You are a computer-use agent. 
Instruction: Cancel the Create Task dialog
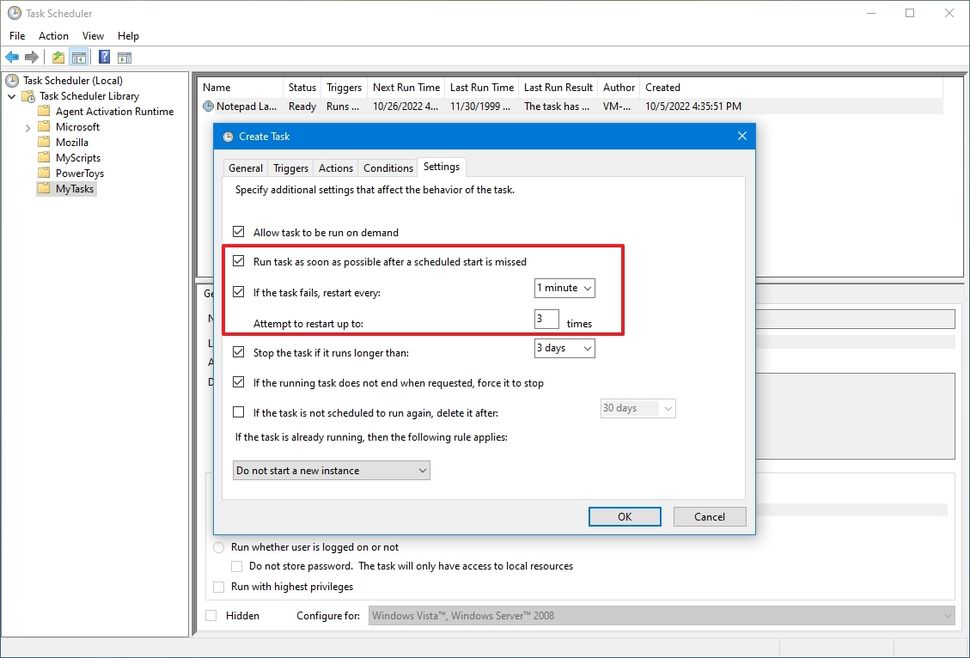click(709, 516)
